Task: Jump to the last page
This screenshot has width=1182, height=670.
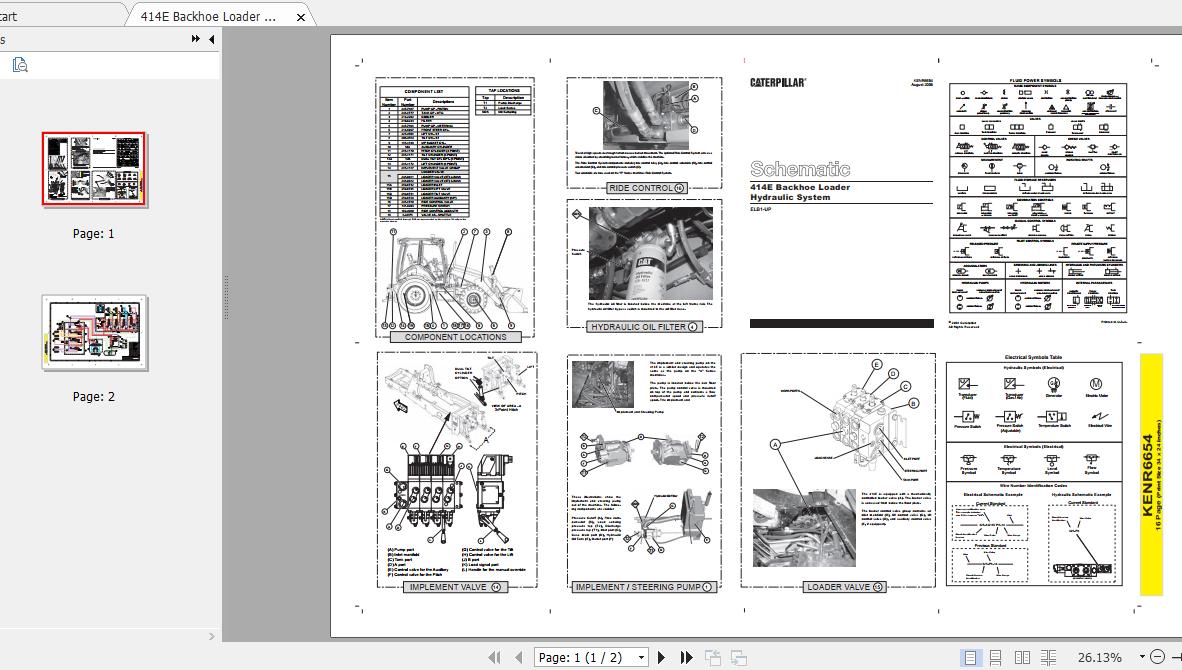Action: coord(686,657)
